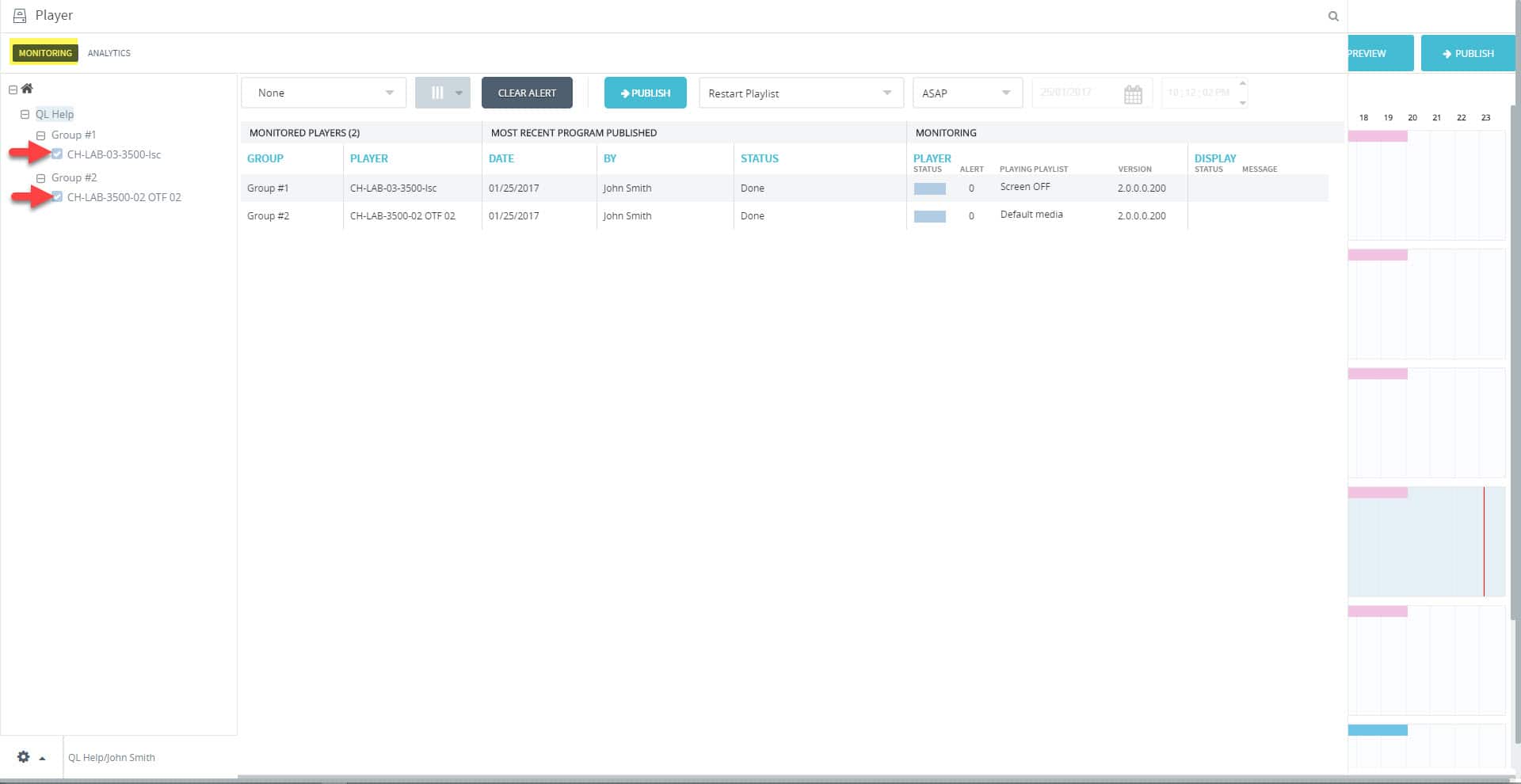Click the table cell CH-LAB-03-3500-lsc
Viewport: 1521px width, 784px height.
tap(394, 188)
